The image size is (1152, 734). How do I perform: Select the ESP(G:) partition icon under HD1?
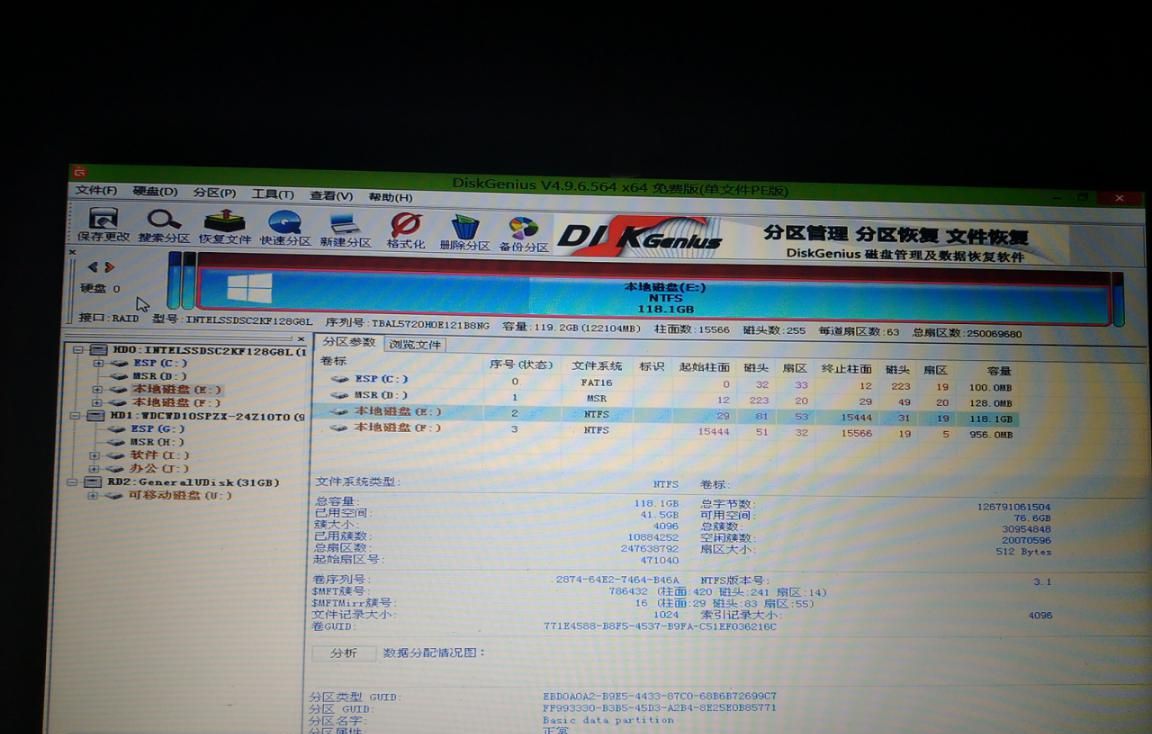117,429
